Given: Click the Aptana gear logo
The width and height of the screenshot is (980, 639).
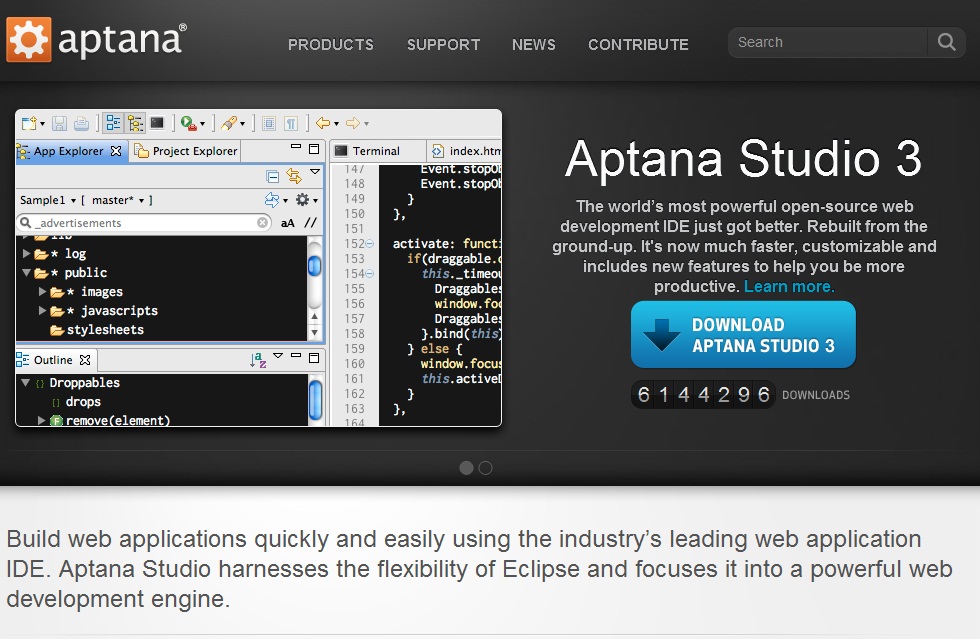Looking at the screenshot, I should 29,39.
